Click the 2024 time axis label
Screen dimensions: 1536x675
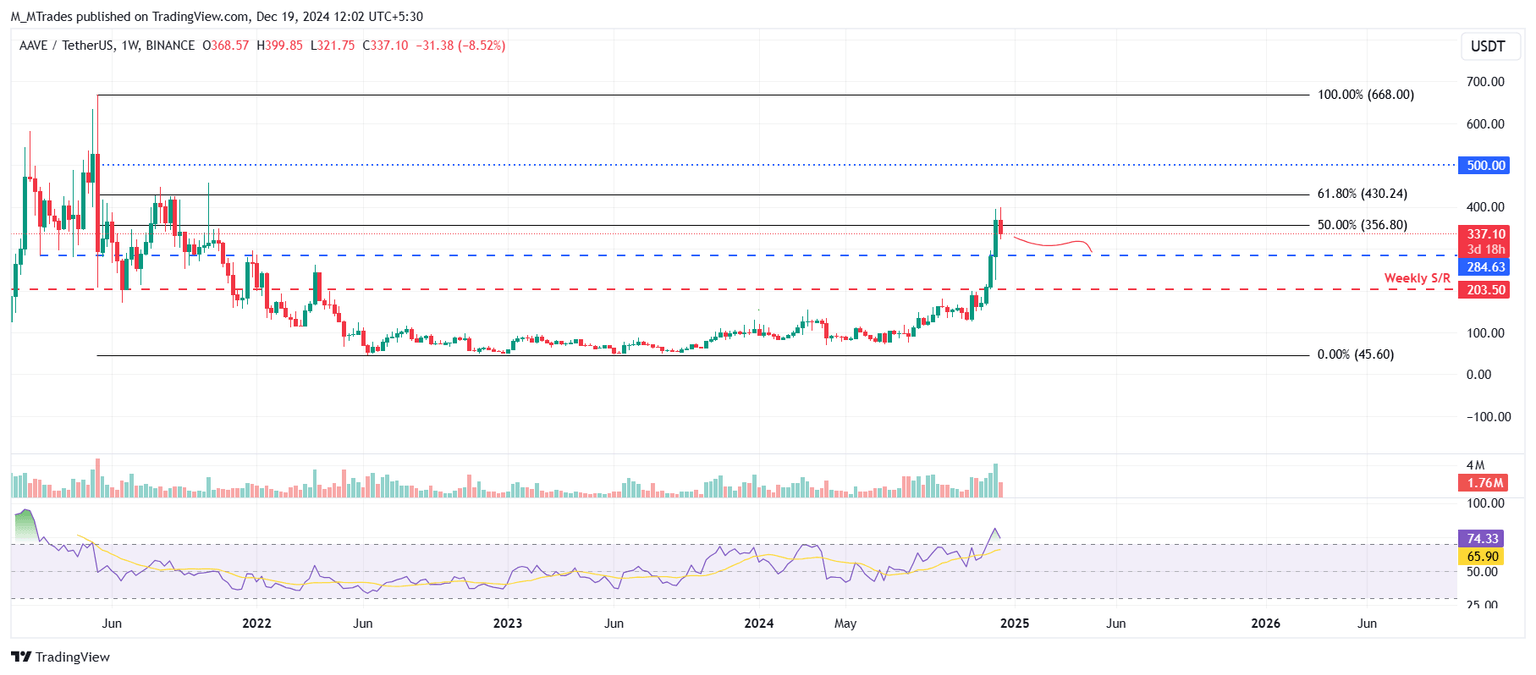(758, 623)
